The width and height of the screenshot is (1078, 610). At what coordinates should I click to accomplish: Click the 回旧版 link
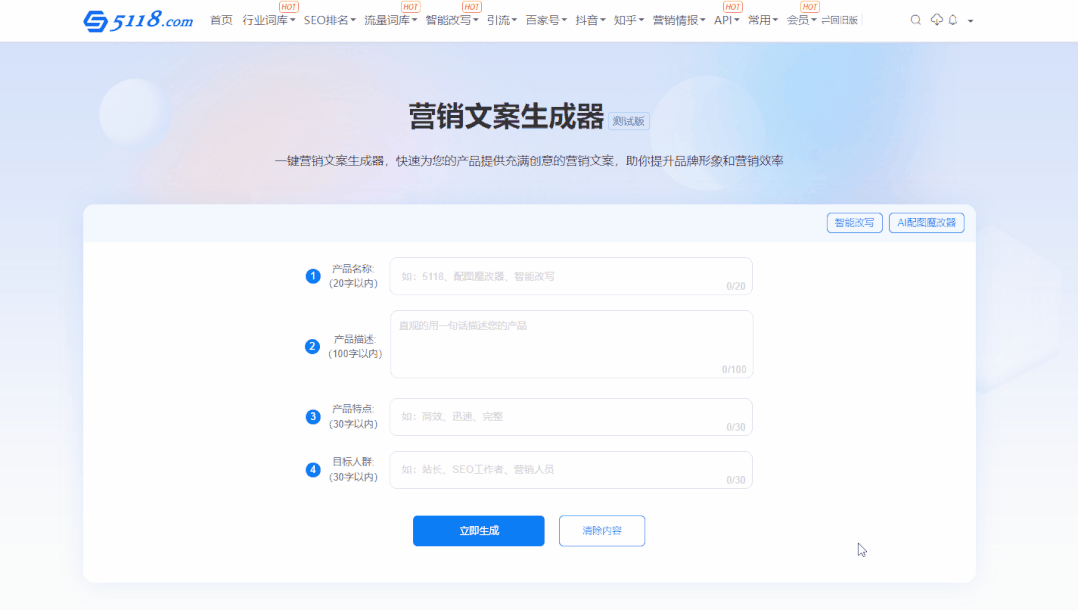click(839, 20)
